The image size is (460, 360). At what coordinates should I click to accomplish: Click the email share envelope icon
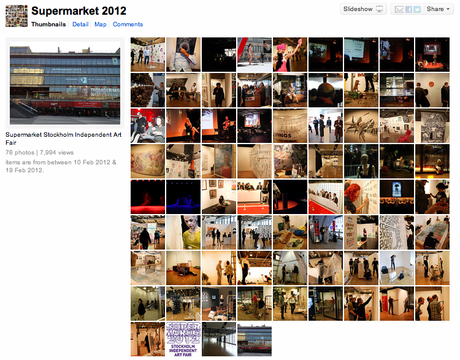click(x=398, y=9)
